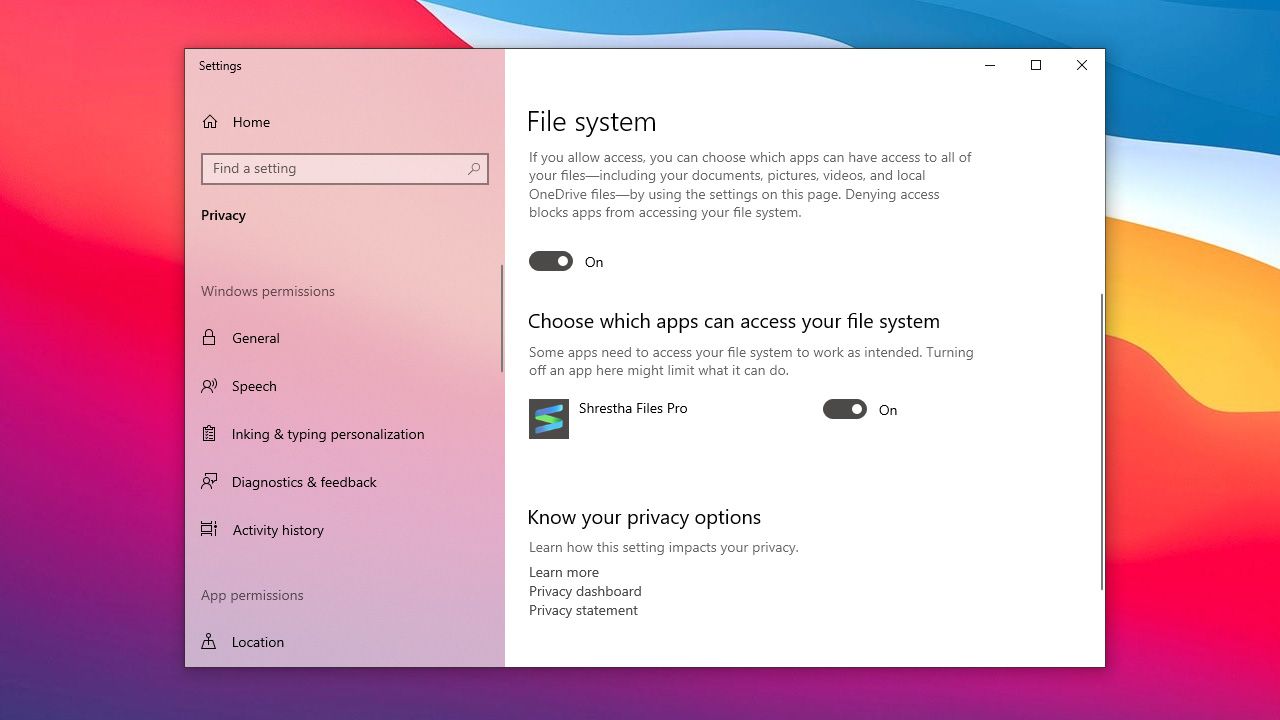Open the Privacy statement

582,610
